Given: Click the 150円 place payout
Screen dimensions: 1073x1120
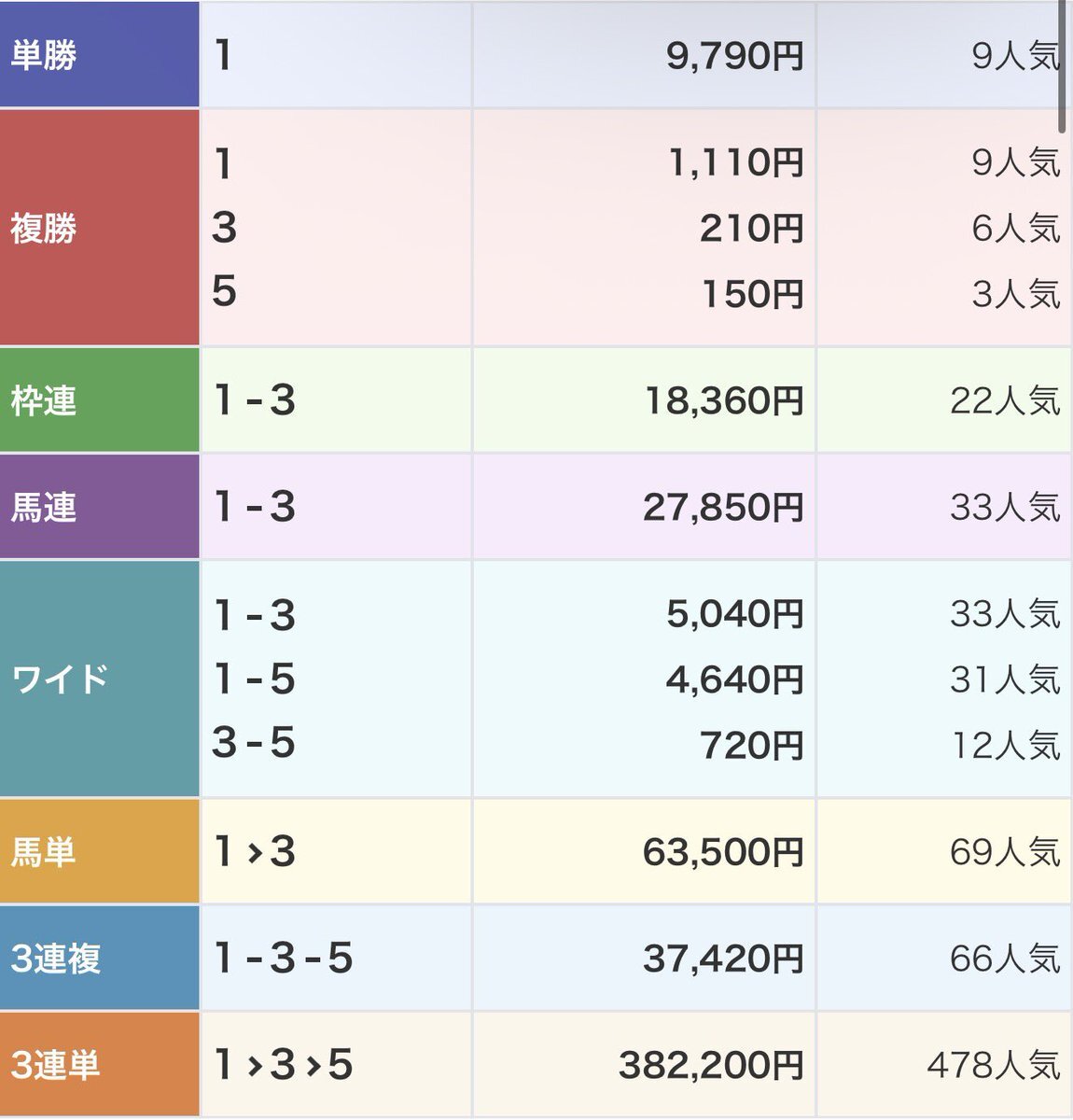Looking at the screenshot, I should [751, 294].
